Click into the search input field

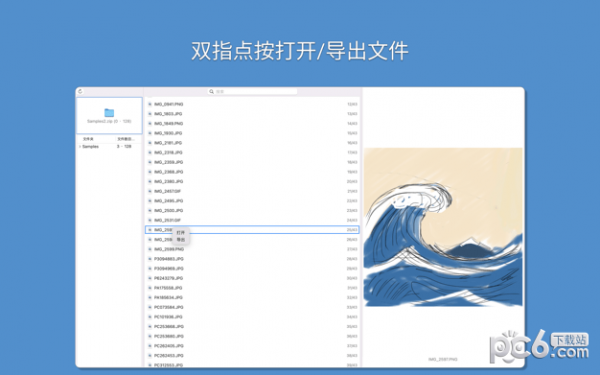click(253, 91)
